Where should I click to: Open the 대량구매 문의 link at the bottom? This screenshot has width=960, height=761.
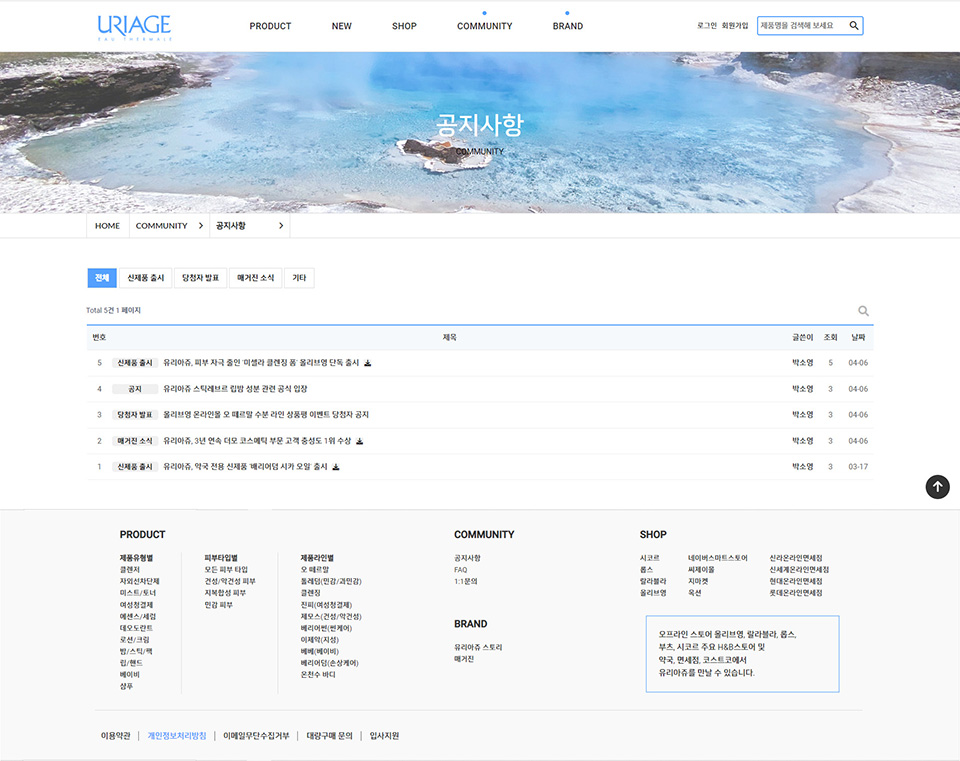(329, 736)
